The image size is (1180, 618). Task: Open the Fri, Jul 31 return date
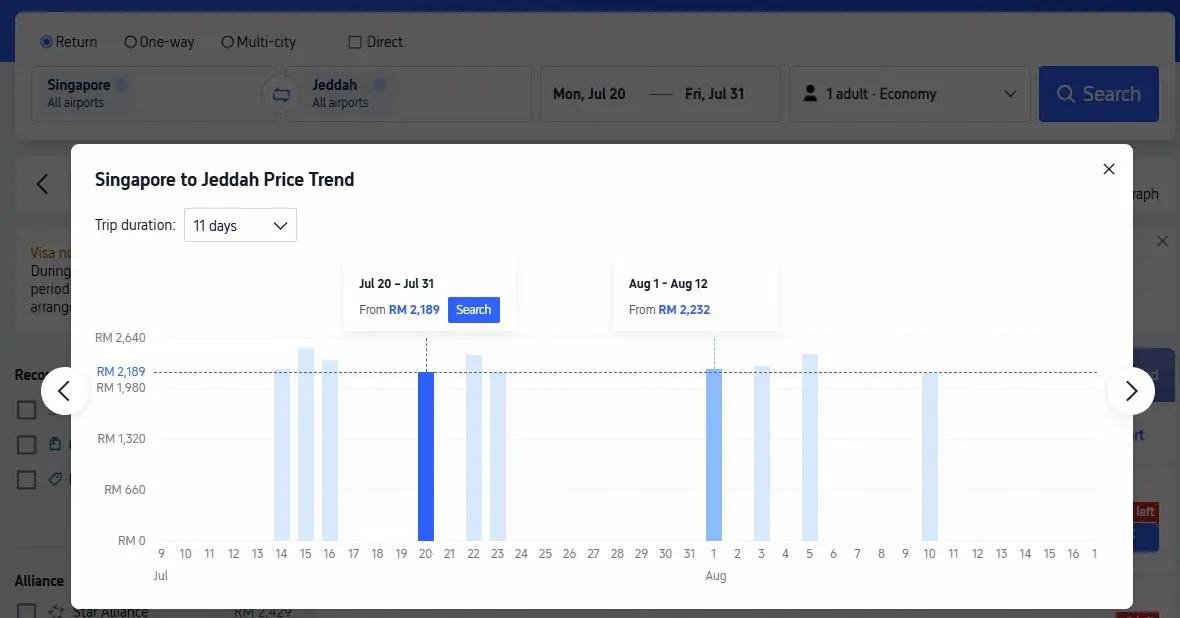coord(714,94)
